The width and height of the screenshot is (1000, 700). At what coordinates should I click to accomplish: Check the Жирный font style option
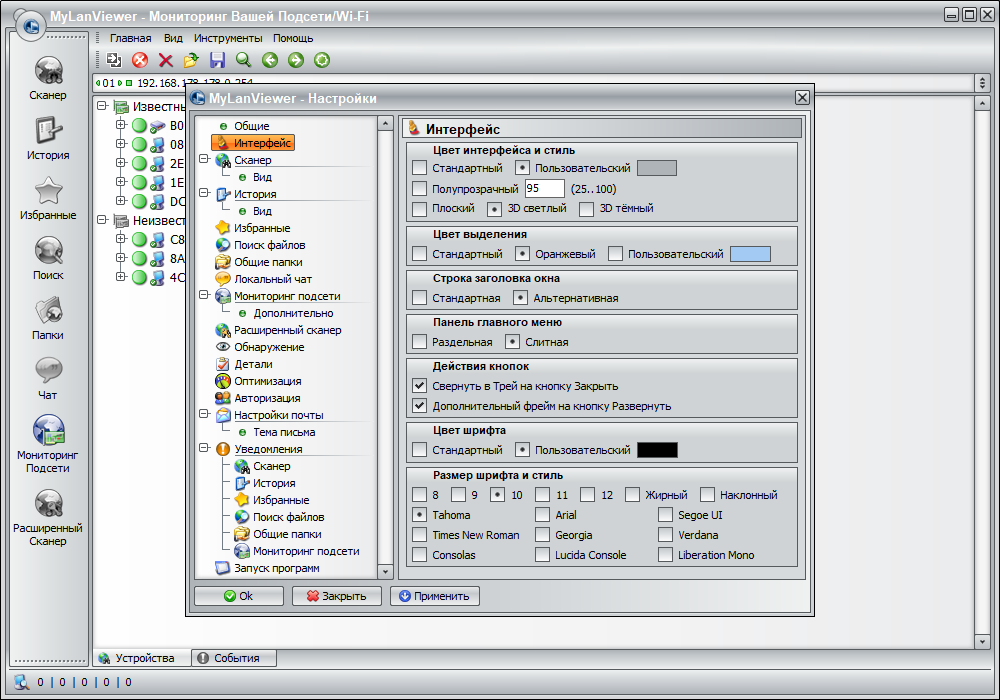pos(632,494)
